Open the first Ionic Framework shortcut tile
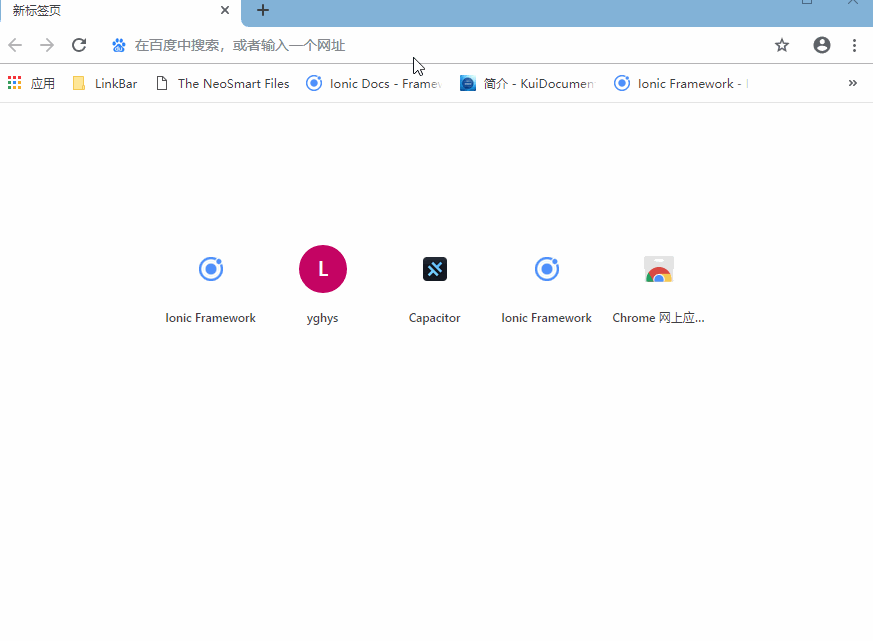Viewport: 873px width, 641px height. pyautogui.click(x=210, y=286)
